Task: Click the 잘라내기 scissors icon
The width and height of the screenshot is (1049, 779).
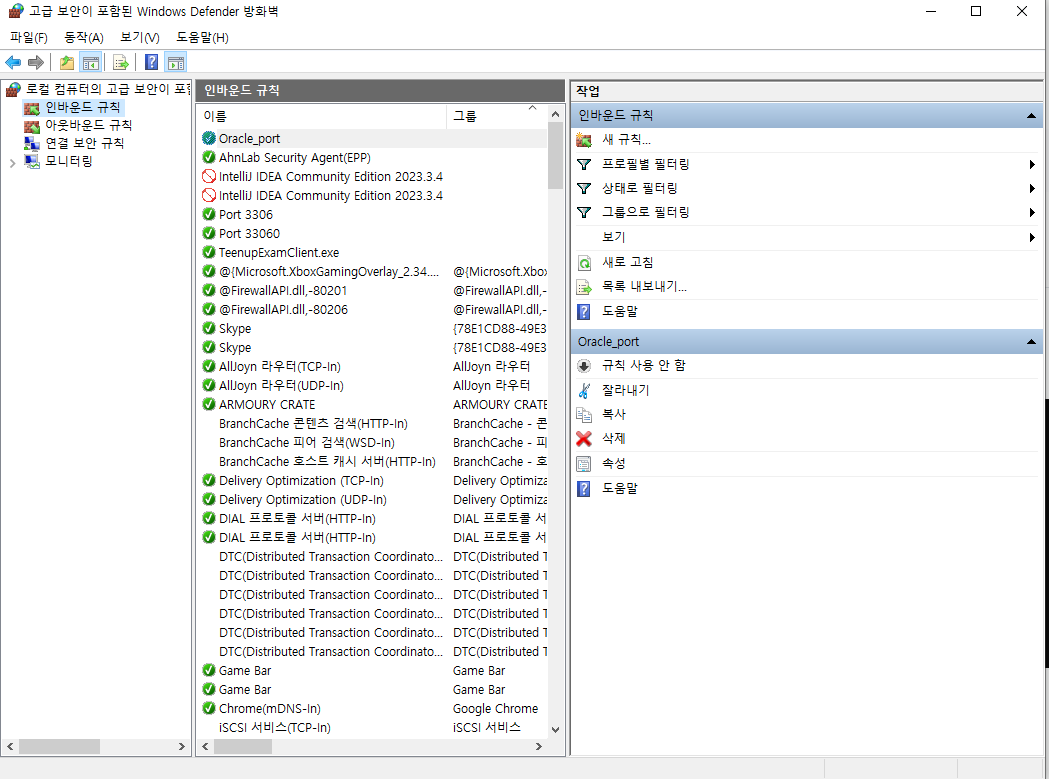Action: pyautogui.click(x=584, y=391)
